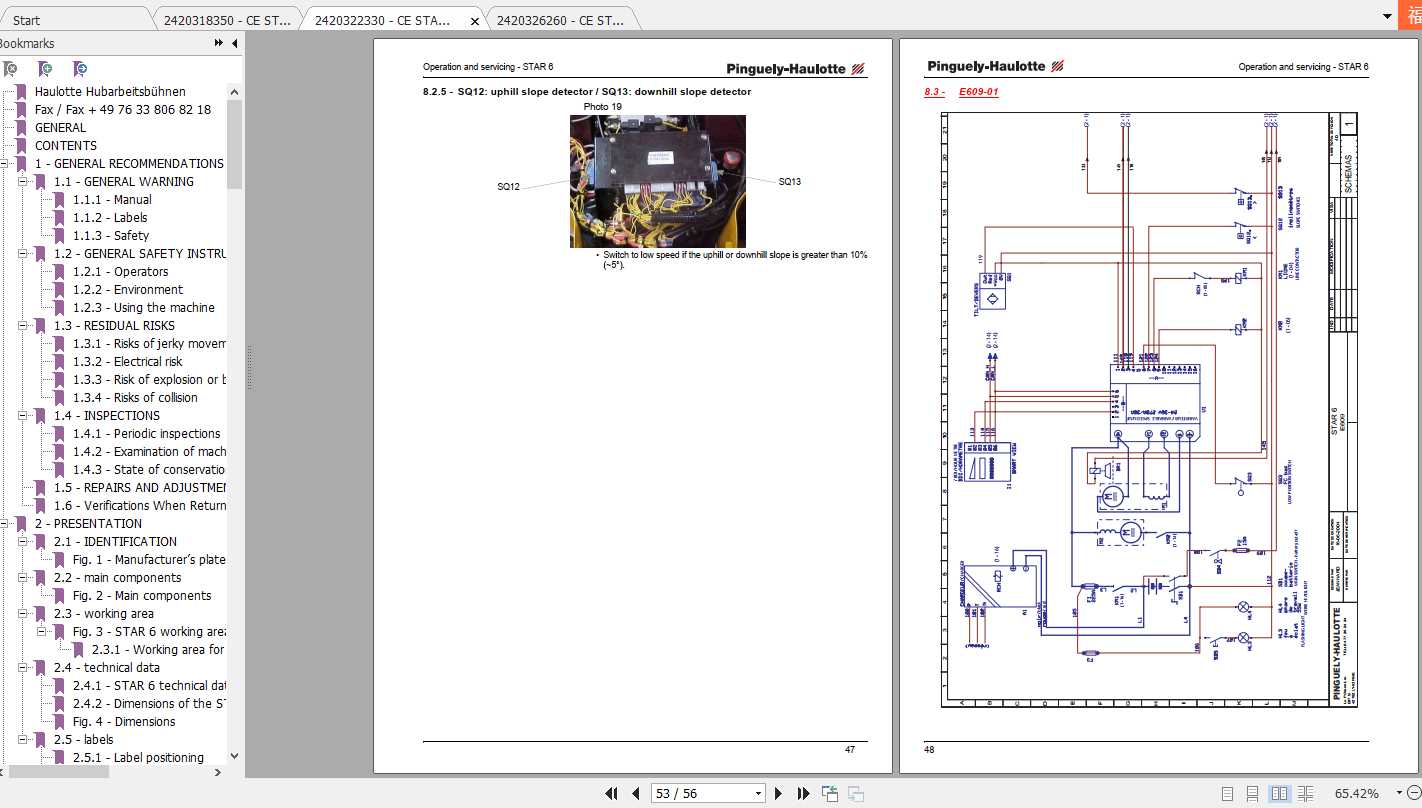
Task: Click the page number input field
Action: pos(699,794)
